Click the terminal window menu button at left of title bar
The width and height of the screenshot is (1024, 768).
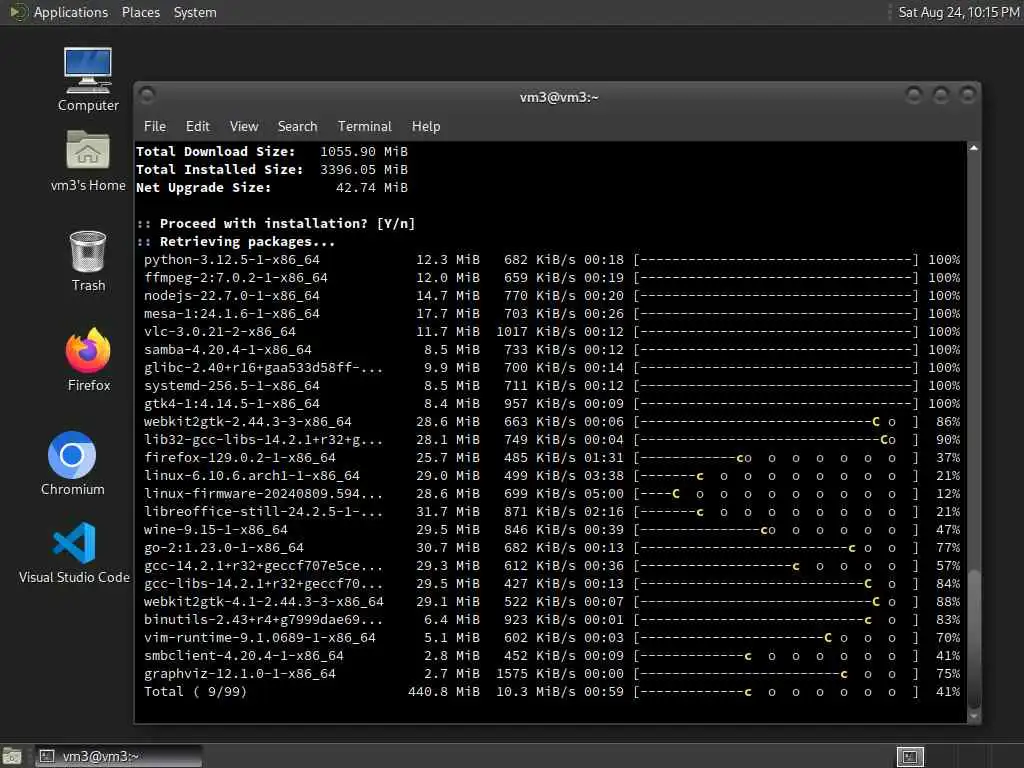tap(147, 95)
